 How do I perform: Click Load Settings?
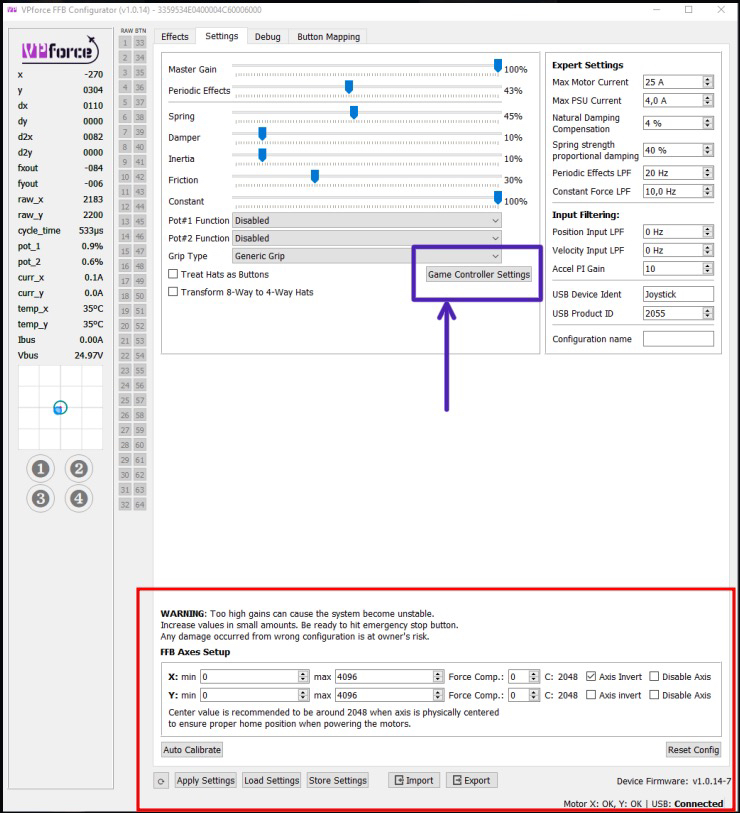(271, 780)
